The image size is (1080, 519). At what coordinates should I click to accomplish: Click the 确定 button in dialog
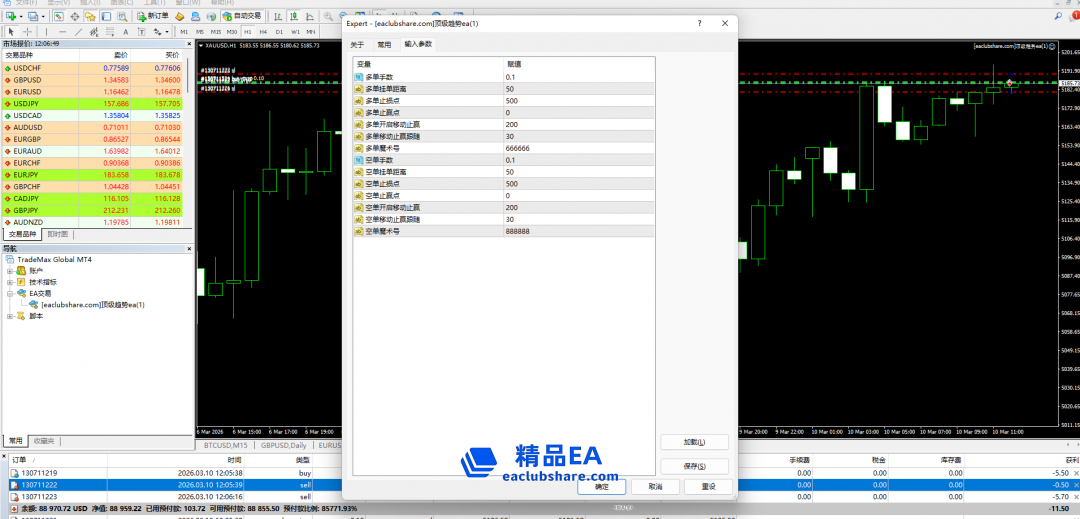tap(601, 487)
